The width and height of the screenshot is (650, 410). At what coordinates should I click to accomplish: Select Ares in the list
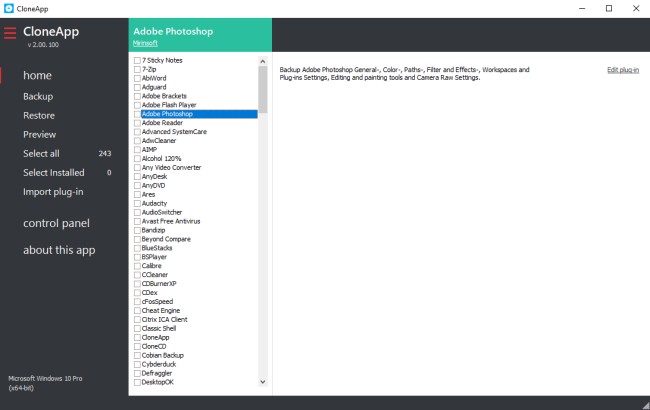148,194
